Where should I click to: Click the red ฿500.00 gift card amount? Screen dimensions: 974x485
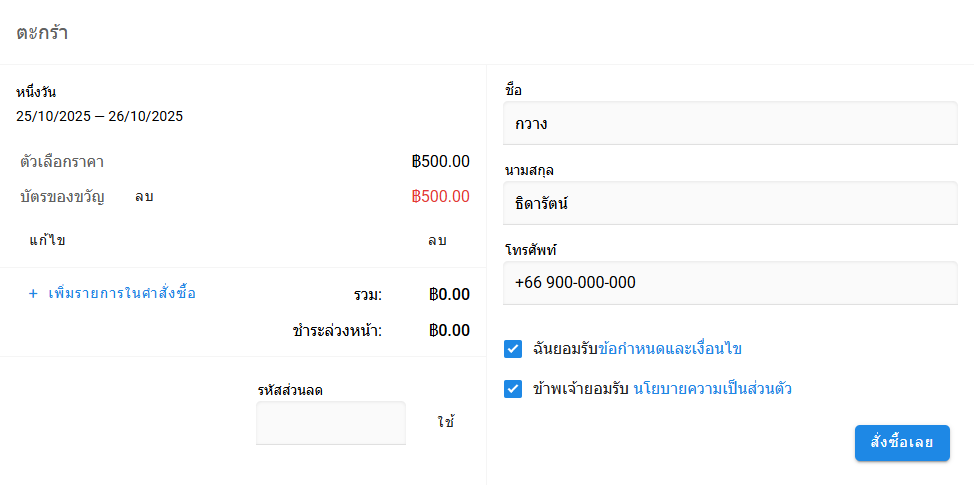pos(440,197)
